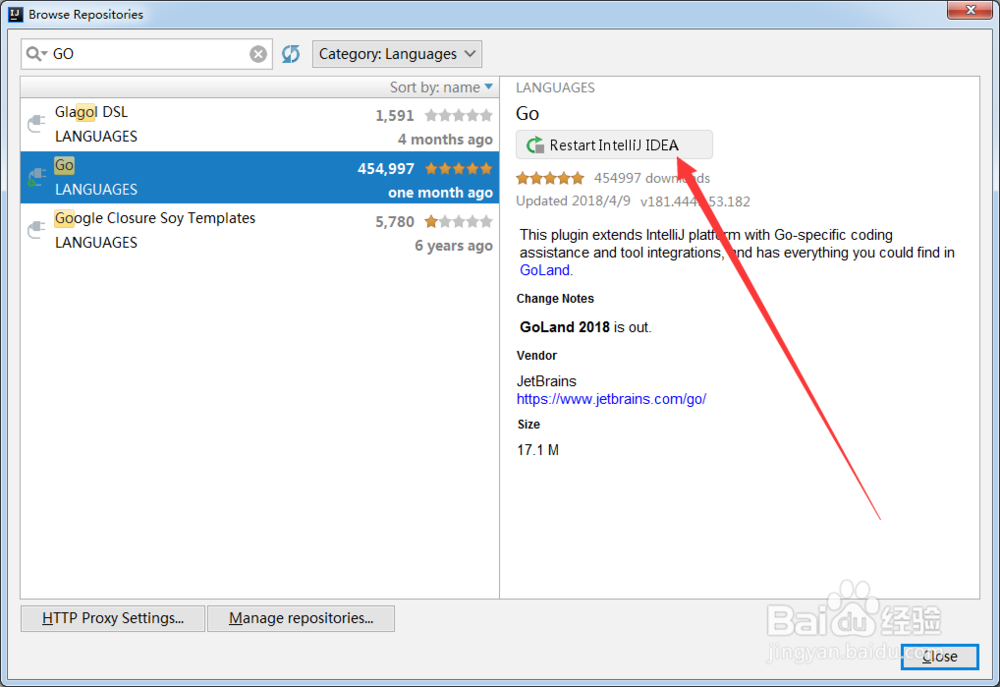Screen dimensions: 1000x687
Task: Click the Go heading in details panel
Action: click(x=527, y=114)
